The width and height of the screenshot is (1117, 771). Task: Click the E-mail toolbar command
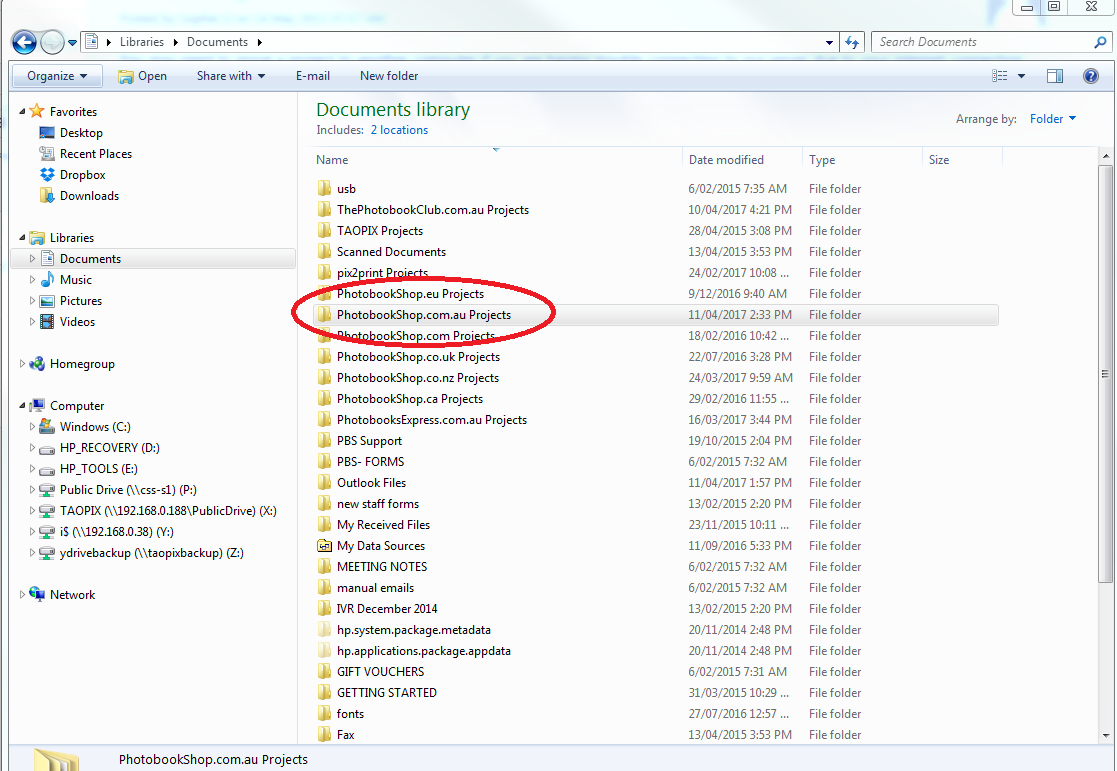(313, 76)
